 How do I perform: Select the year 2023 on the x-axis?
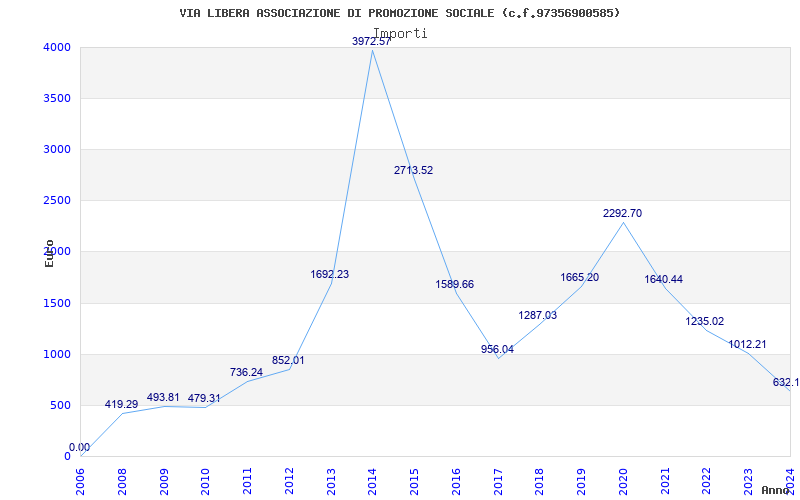(748, 481)
